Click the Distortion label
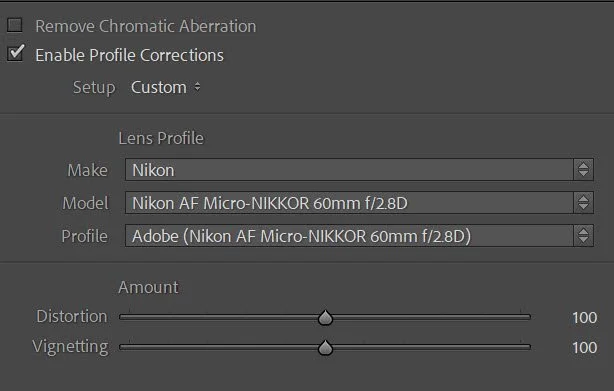 (72, 316)
